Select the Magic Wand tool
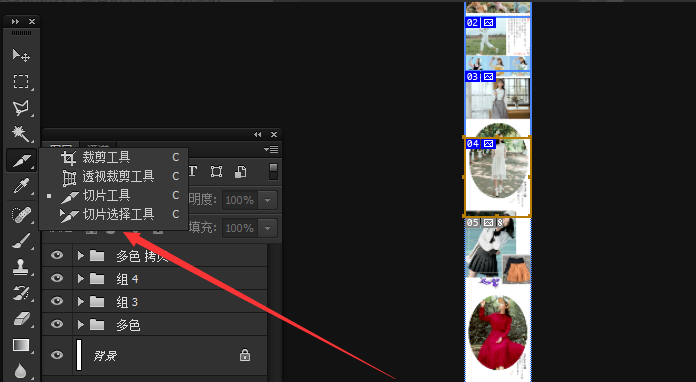696x382 pixels. coord(21,134)
